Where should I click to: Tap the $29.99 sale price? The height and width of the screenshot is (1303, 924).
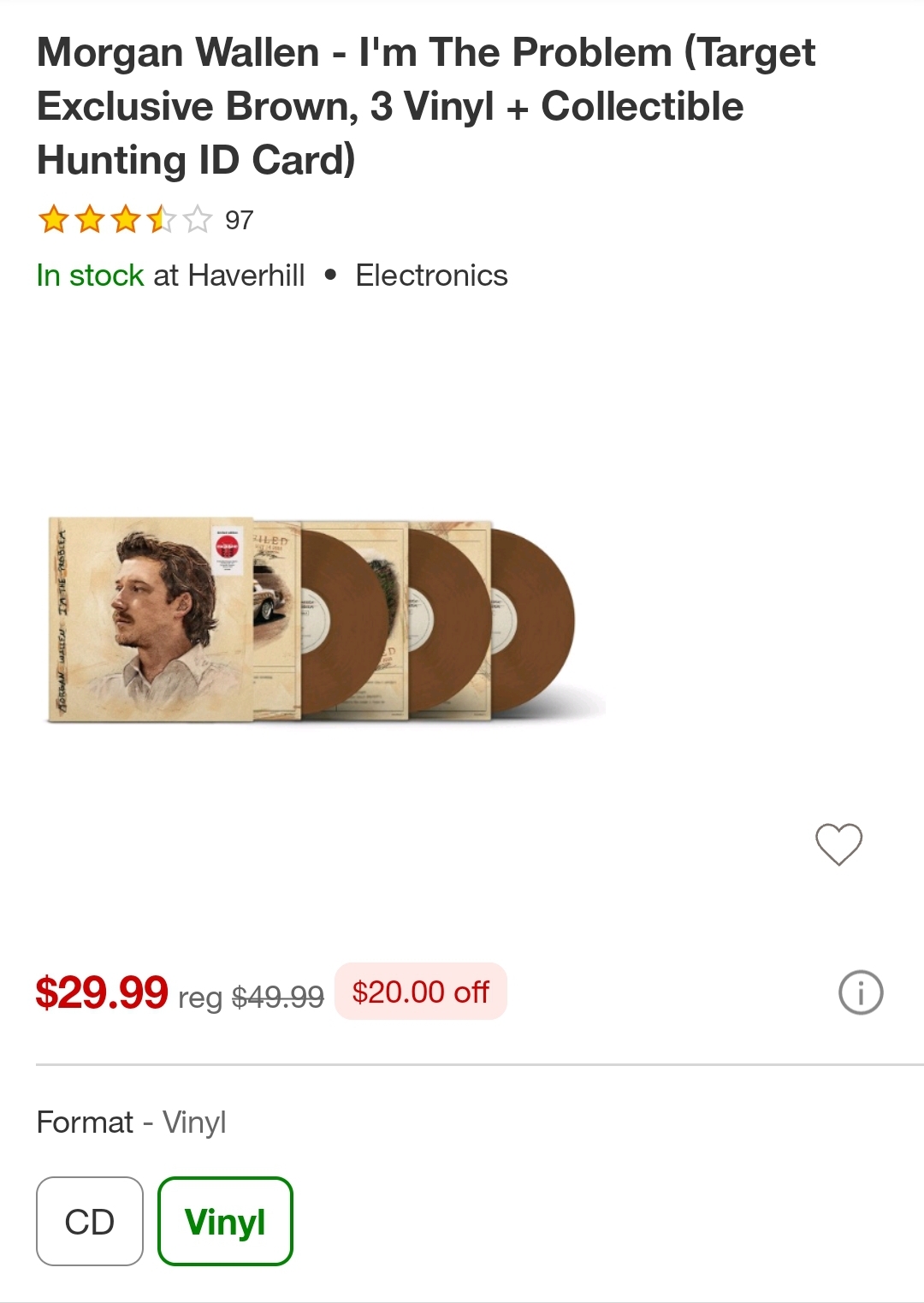[102, 992]
